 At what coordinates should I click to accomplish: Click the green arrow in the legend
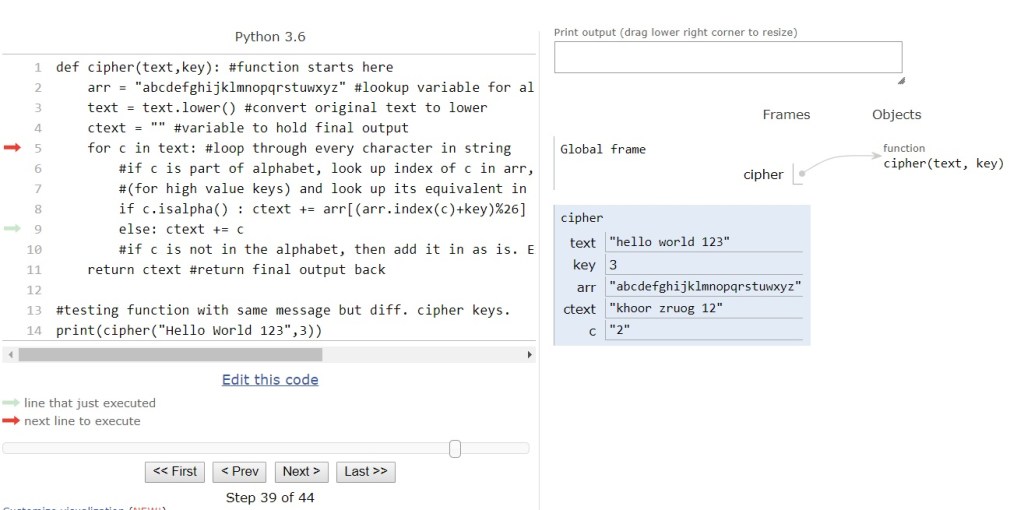(x=12, y=403)
